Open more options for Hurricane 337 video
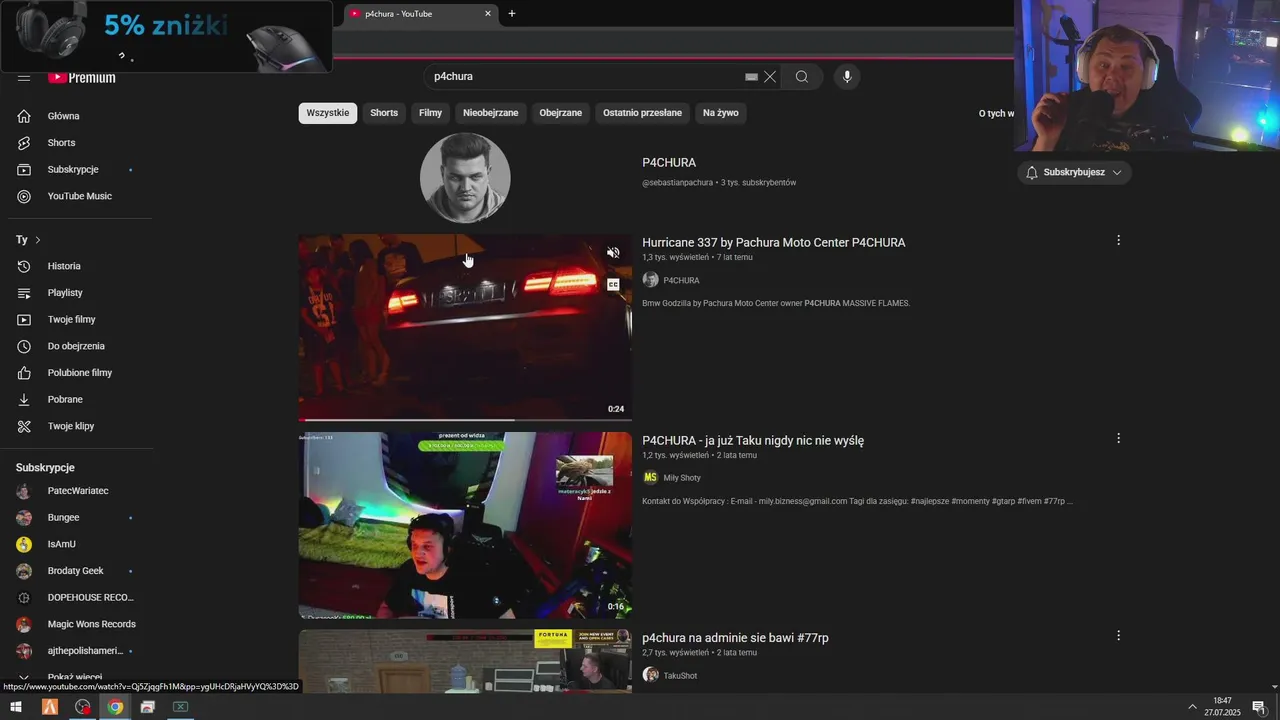Image resolution: width=1280 pixels, height=720 pixels. (x=1118, y=240)
